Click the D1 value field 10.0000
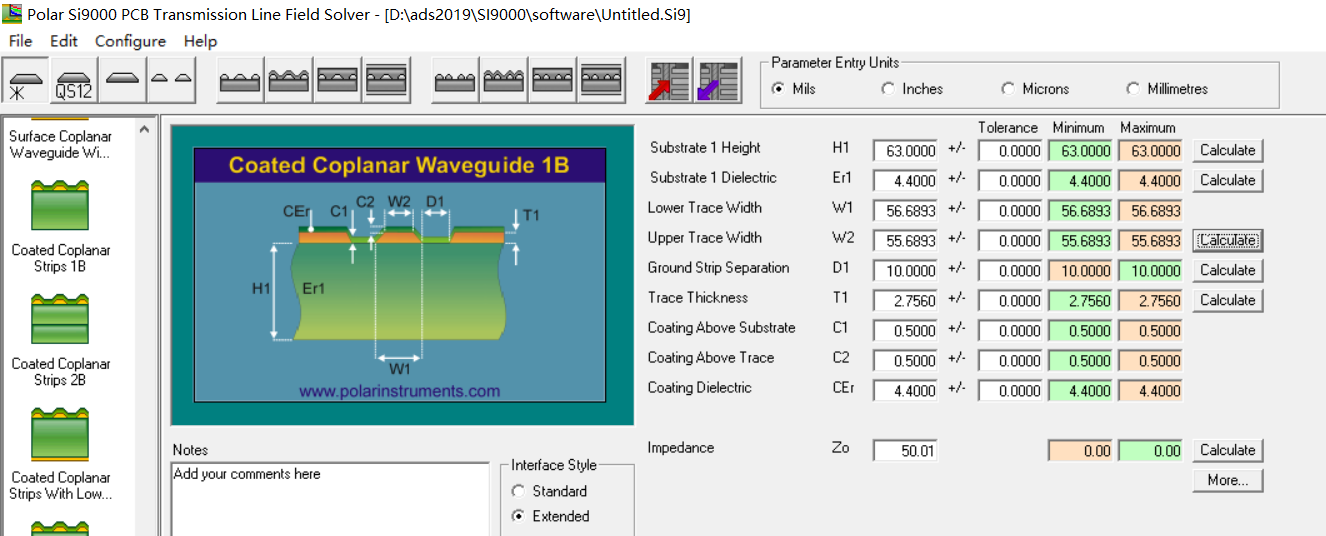This screenshot has width=1326, height=536. (x=906, y=271)
